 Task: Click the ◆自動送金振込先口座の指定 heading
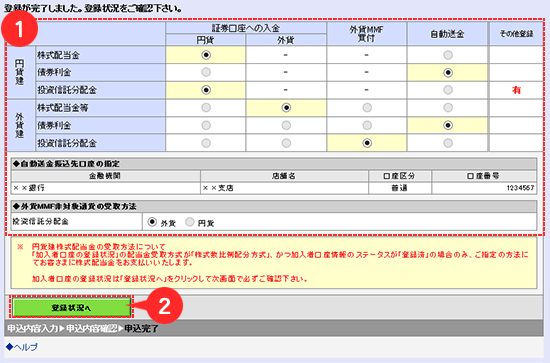click(66, 164)
